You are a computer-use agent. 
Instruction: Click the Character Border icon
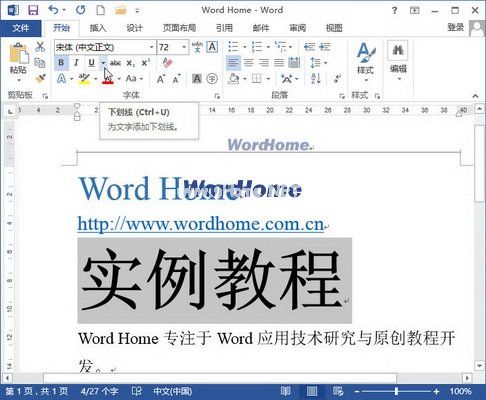(x=212, y=47)
